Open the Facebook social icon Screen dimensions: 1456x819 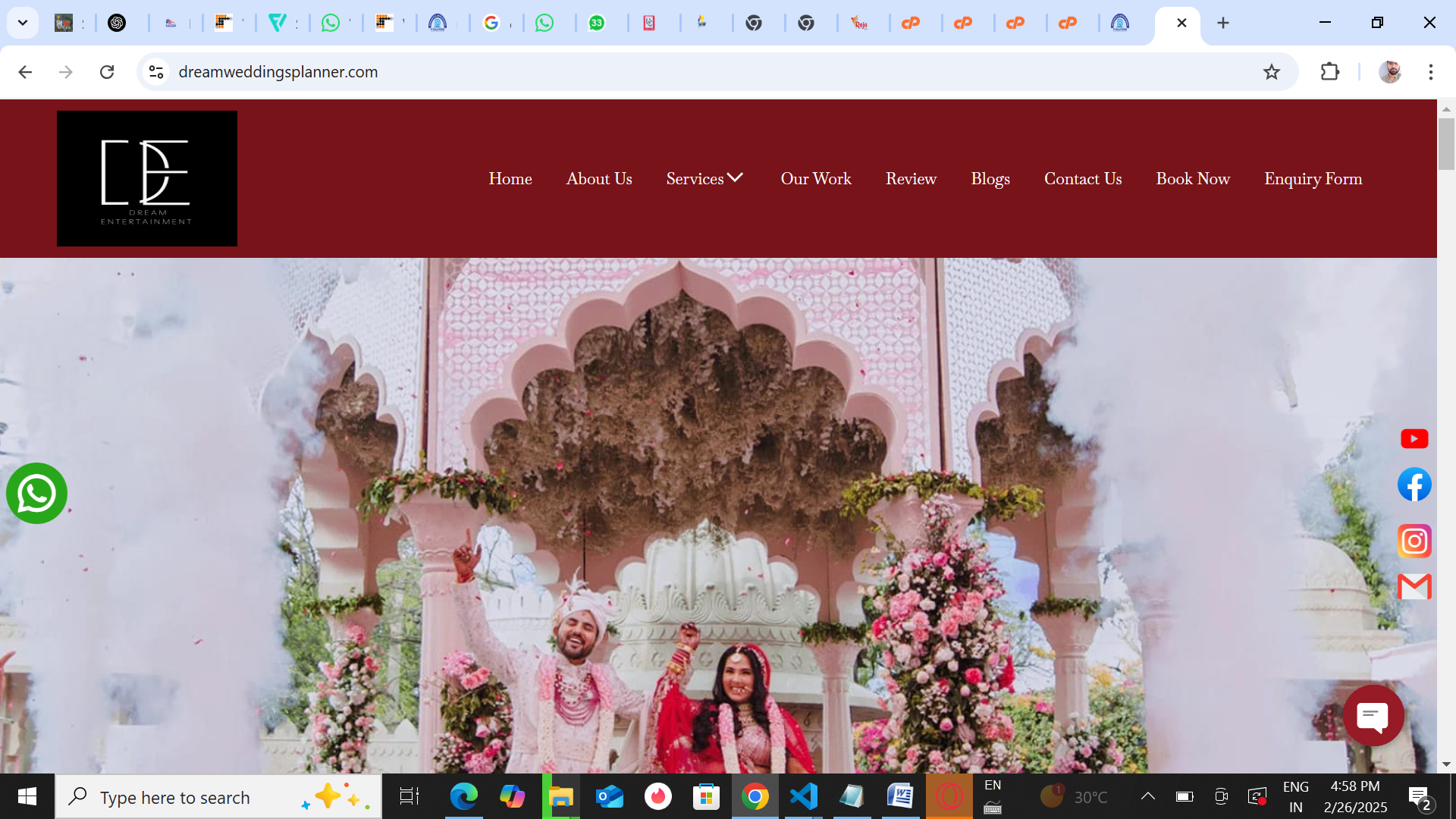tap(1414, 485)
